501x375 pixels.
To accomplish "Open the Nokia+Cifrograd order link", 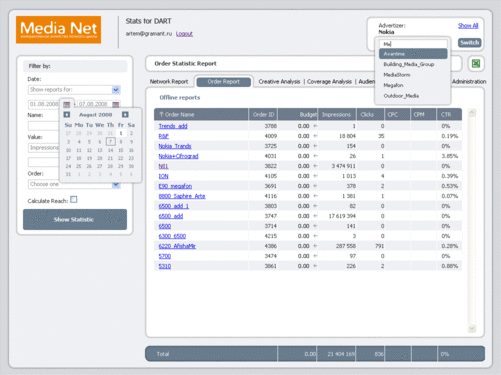I will [x=178, y=156].
